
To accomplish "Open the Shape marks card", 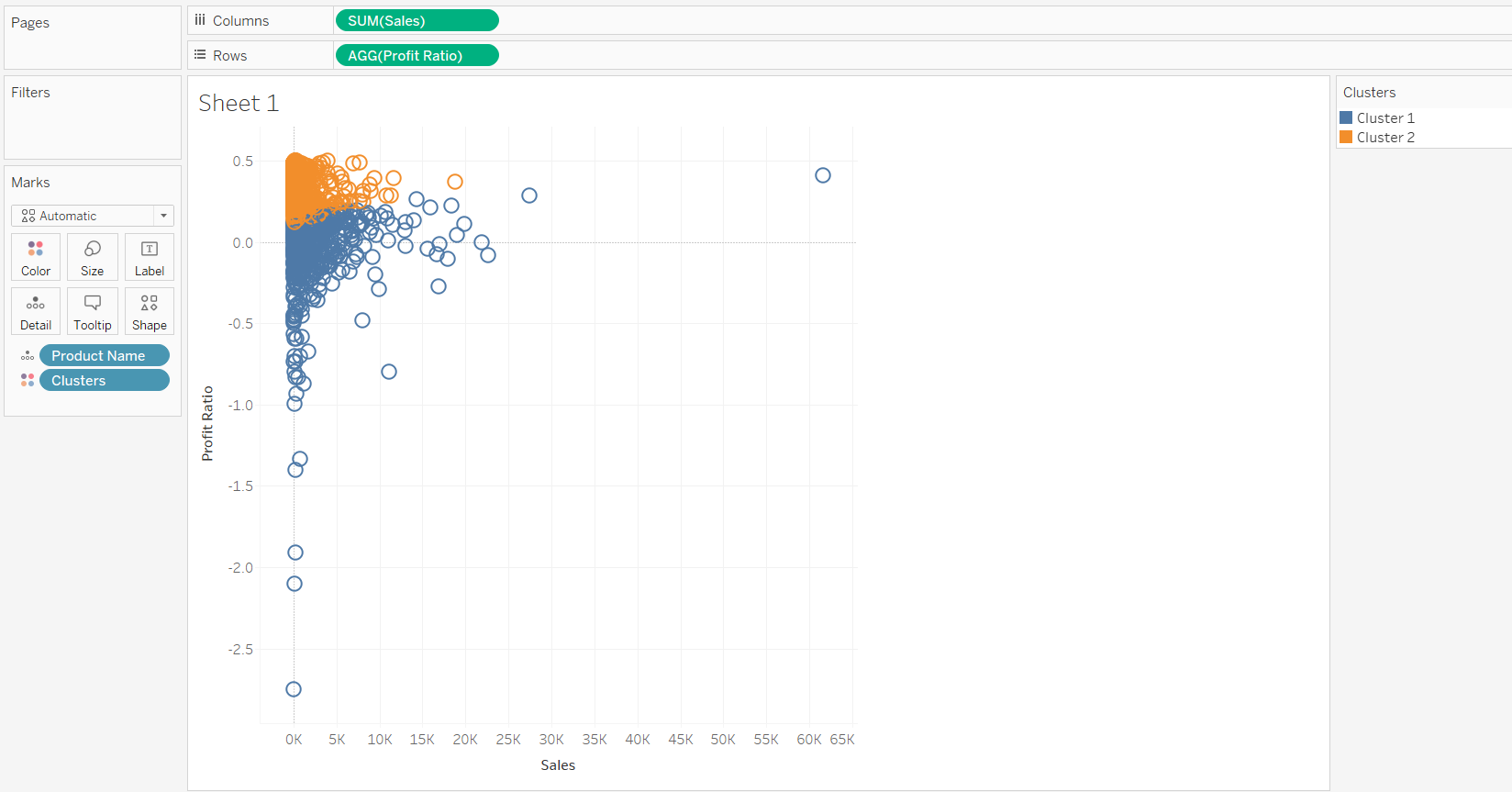I will pyautogui.click(x=150, y=311).
